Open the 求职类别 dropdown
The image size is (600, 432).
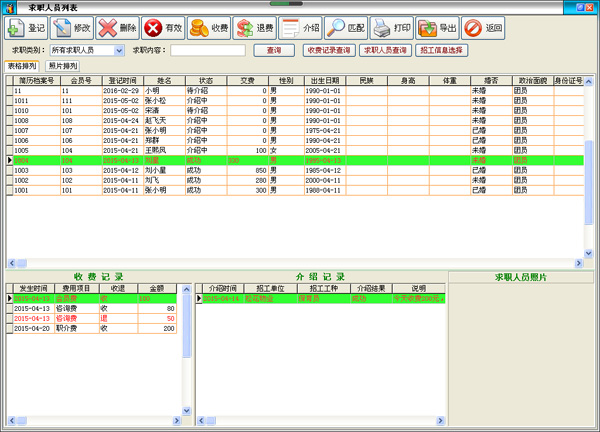pos(119,50)
